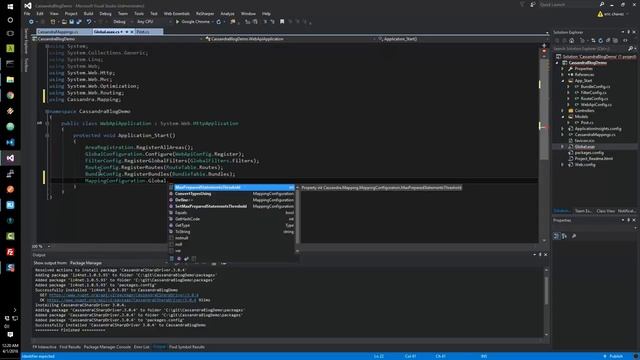
Task: Open the editor zoom percentage dropdown
Action: (x=41, y=246)
